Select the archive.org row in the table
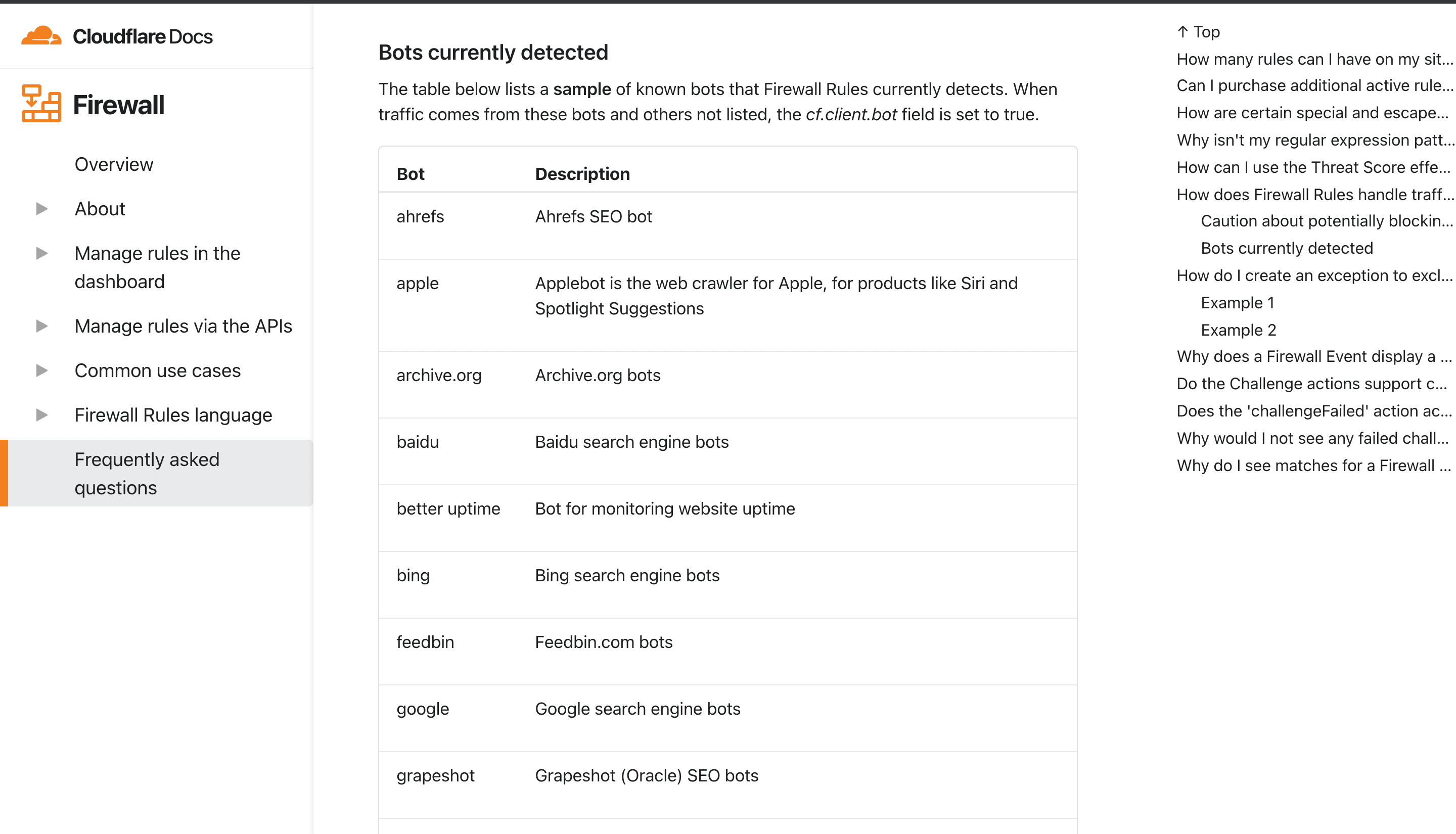 pyautogui.click(x=439, y=375)
